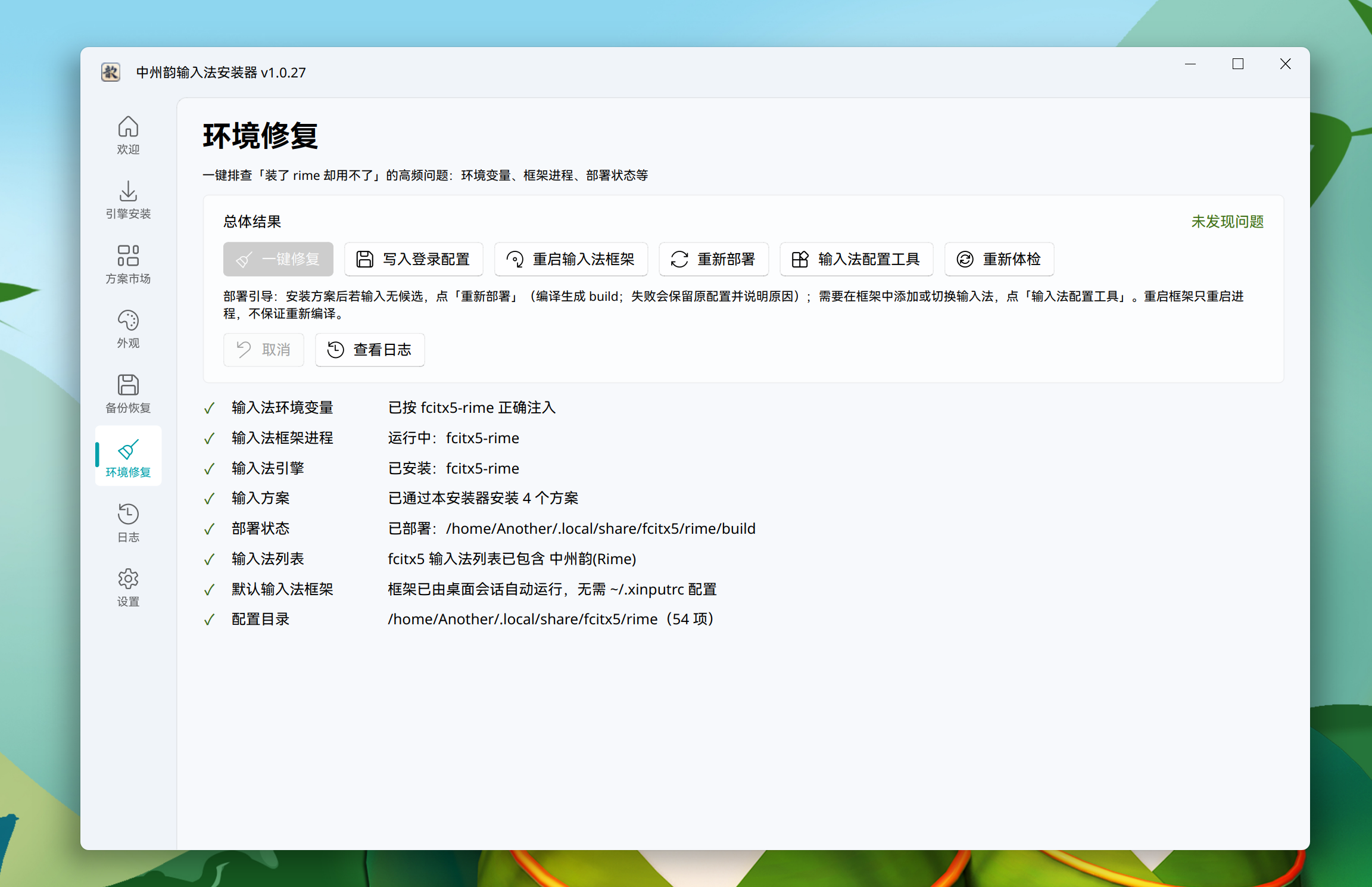Select the 输入法引擎 check row
The width and height of the screenshot is (1372, 887).
click(743, 468)
